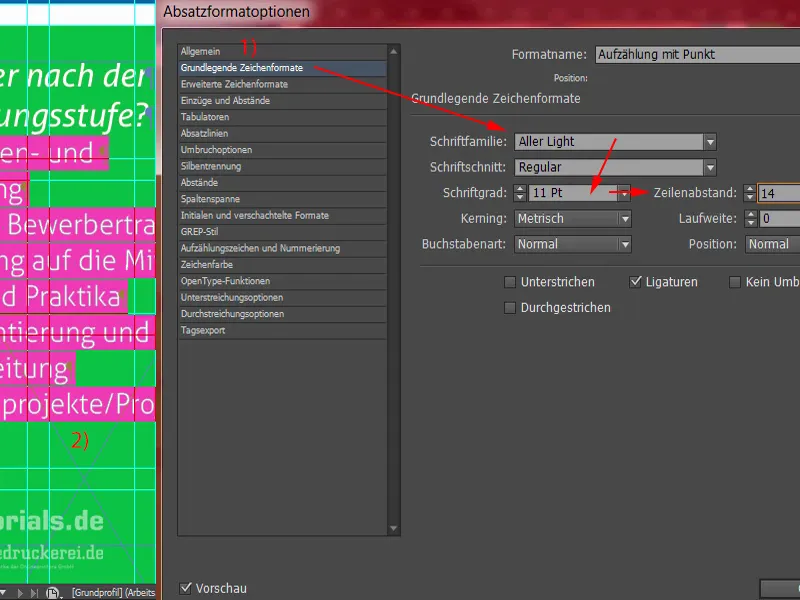Enable the Unterstrichen checkbox
The image size is (800, 600).
(510, 282)
